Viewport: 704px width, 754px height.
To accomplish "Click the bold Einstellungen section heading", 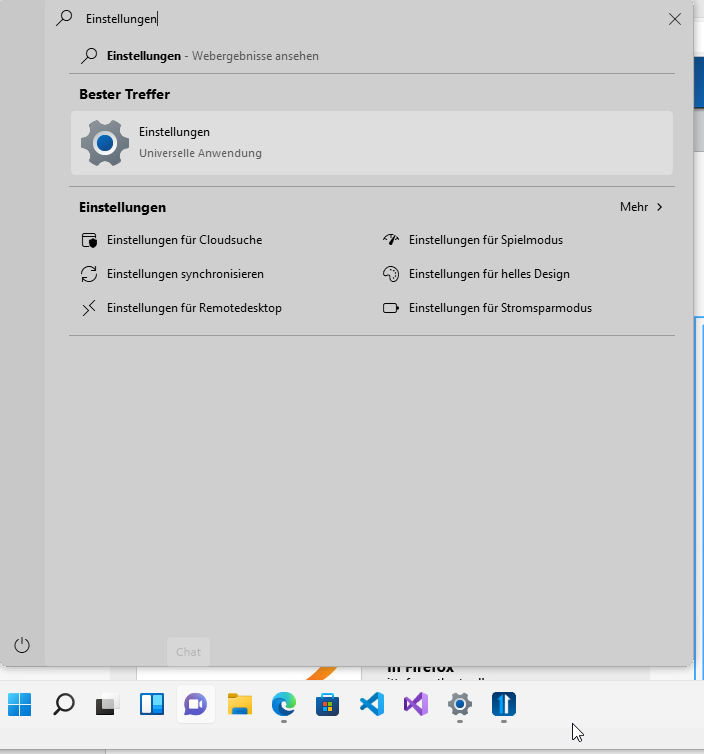I will click(x=123, y=207).
